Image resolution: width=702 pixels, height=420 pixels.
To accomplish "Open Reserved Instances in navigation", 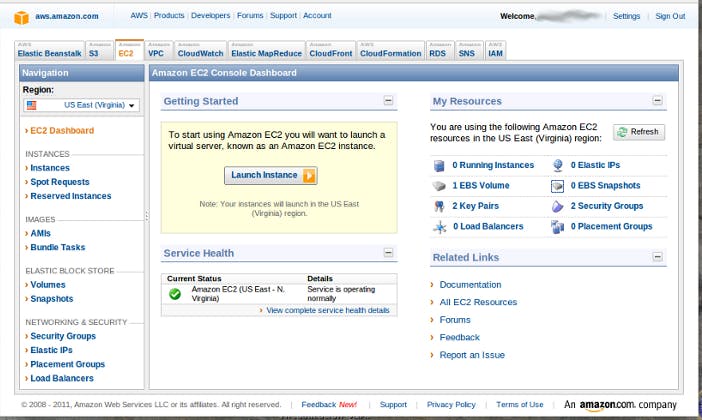I will coord(71,196).
